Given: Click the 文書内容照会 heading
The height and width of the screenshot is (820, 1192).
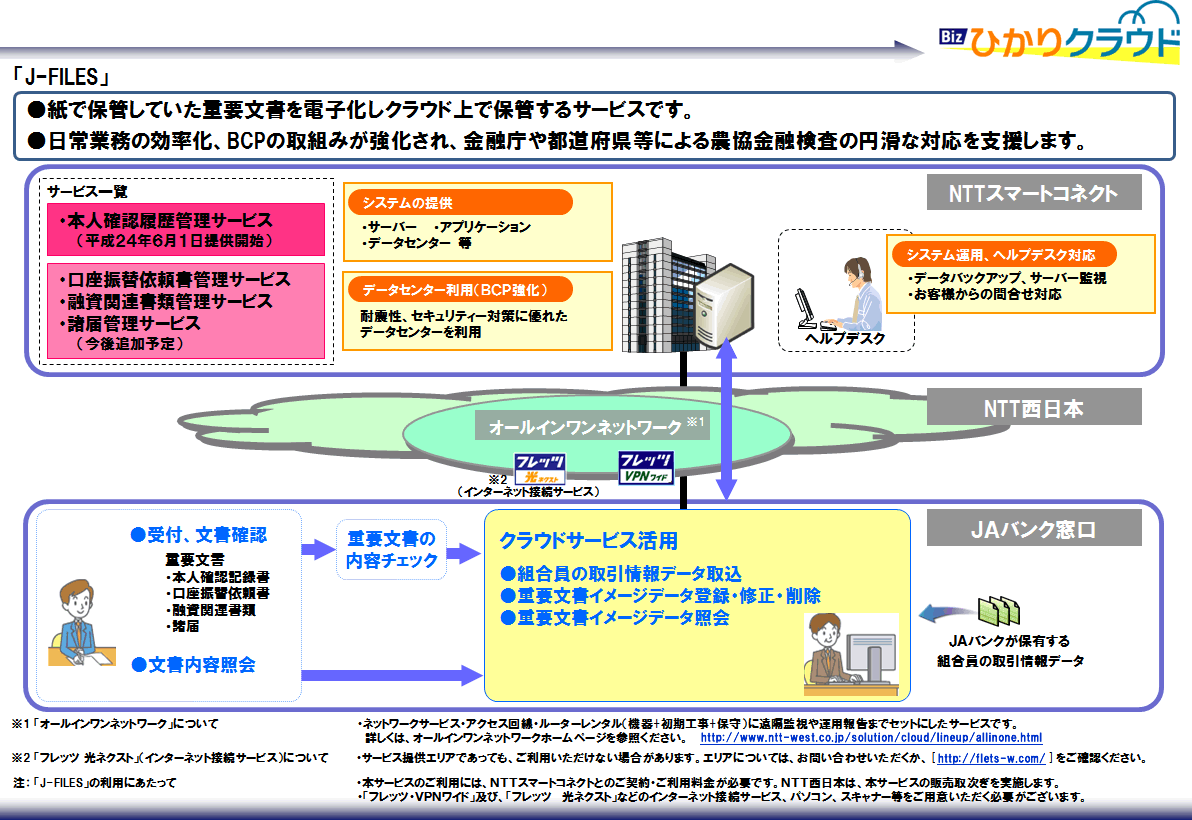Looking at the screenshot, I should point(194,665).
